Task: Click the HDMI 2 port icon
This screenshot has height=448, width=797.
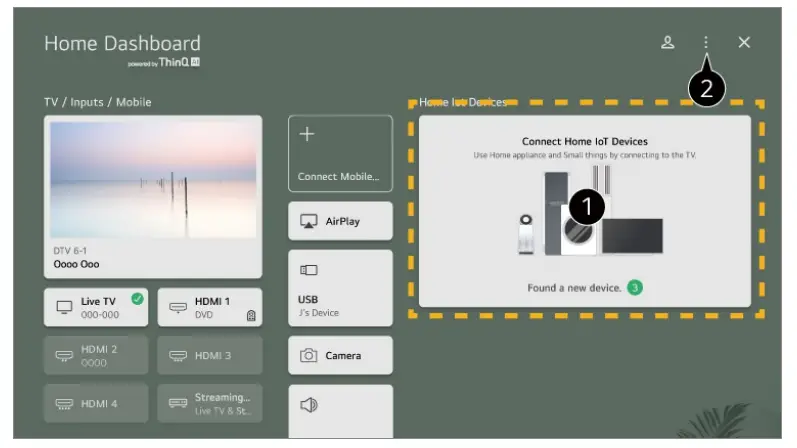Action: click(x=65, y=355)
